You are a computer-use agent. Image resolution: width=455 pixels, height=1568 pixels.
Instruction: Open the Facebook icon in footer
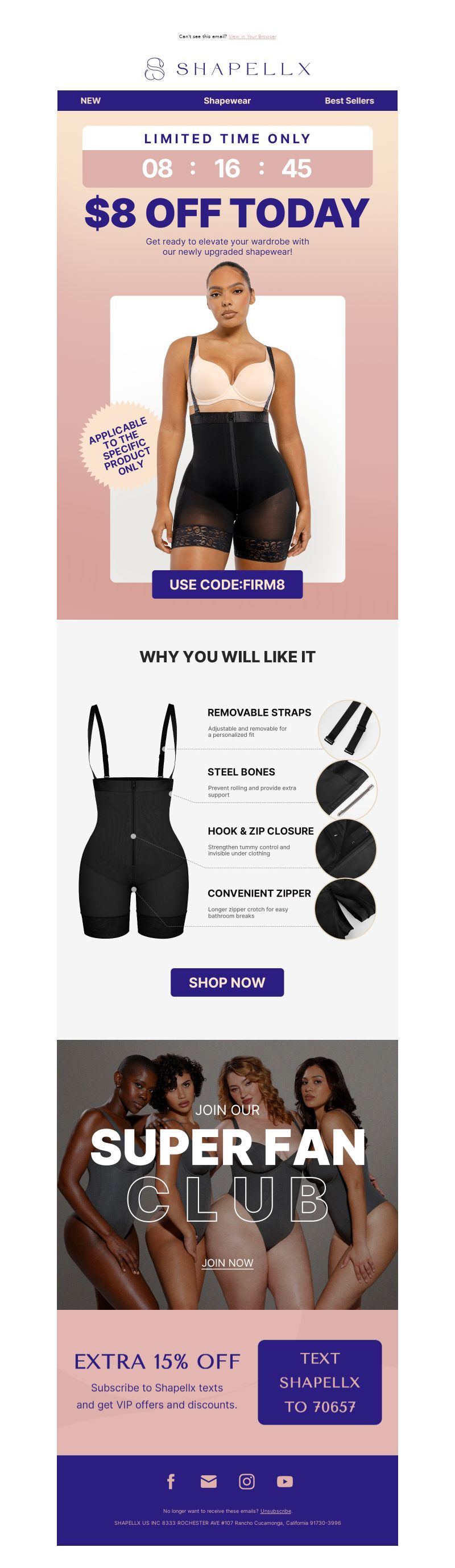pyautogui.click(x=171, y=1481)
